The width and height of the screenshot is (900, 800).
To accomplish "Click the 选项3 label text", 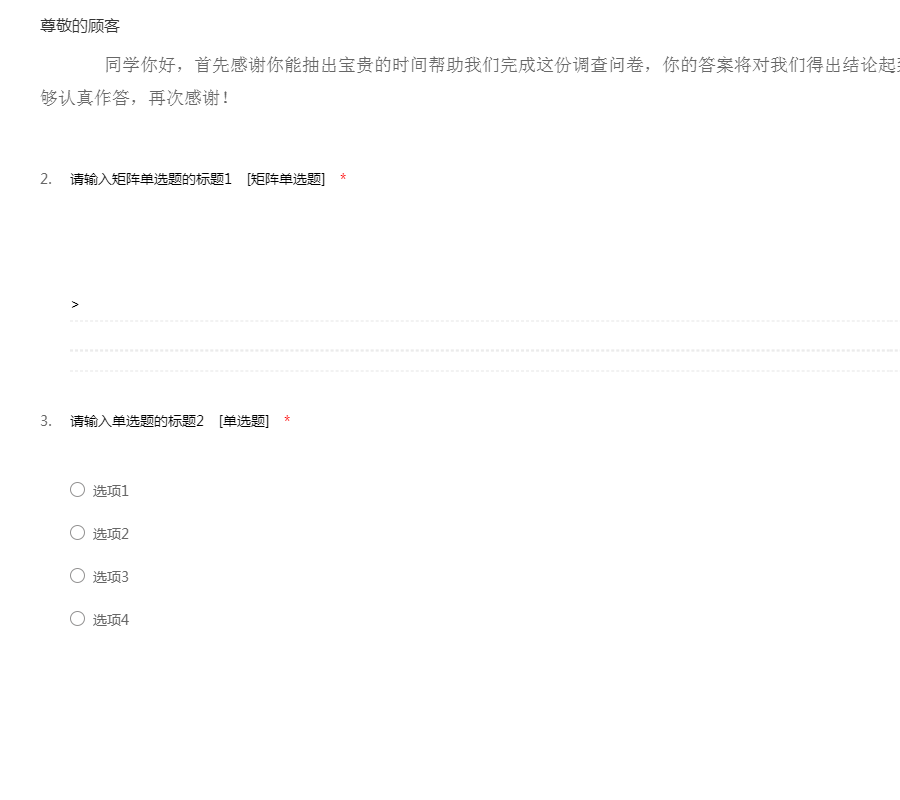I will (x=111, y=577).
